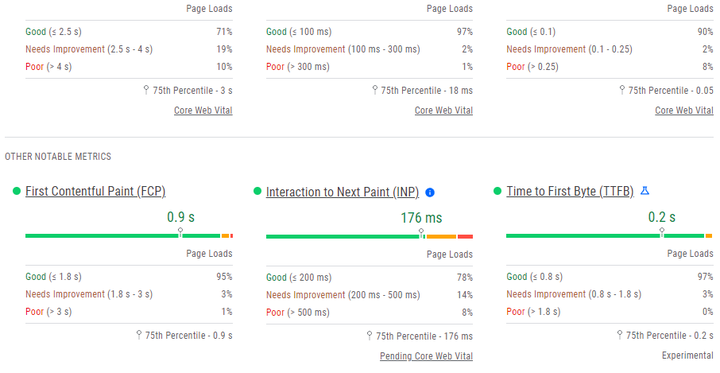Click the green segment of the FCP bar
This screenshot has width=720, height=373.
click(x=123, y=236)
